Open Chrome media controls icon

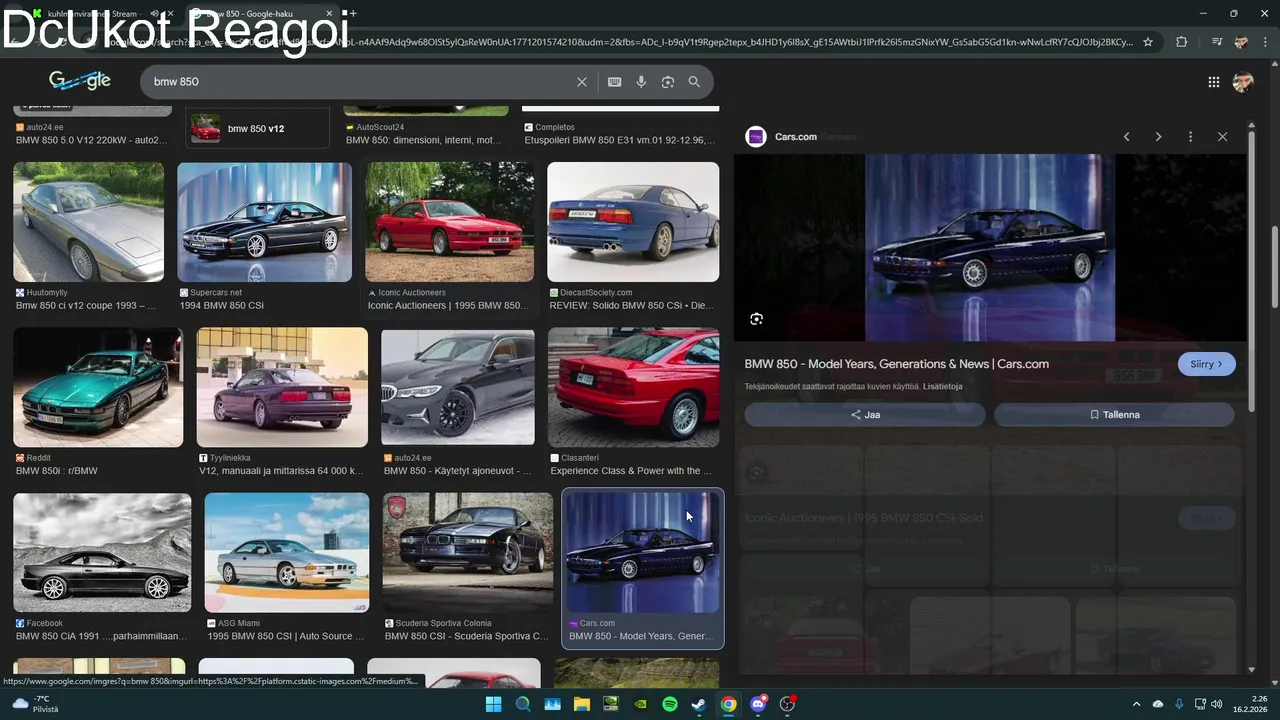pos(1217,42)
